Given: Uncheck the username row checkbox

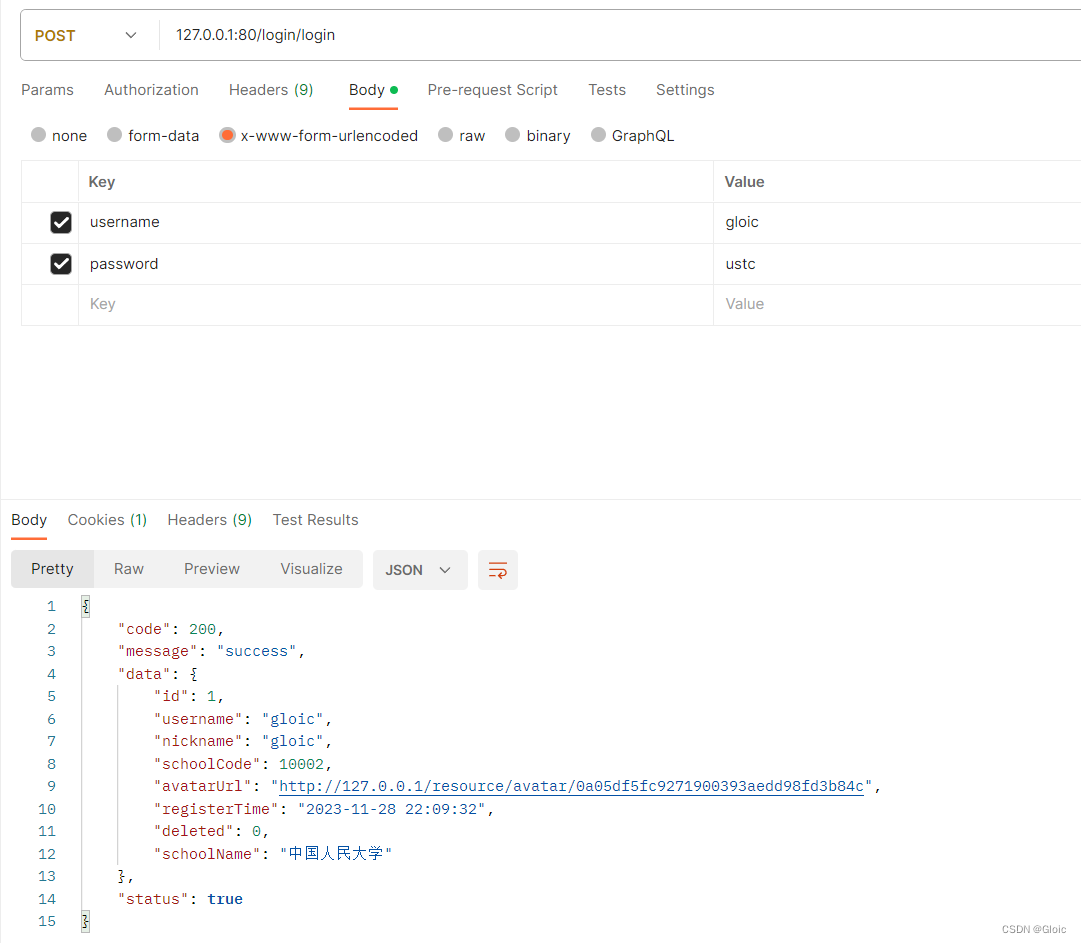Looking at the screenshot, I should [61, 222].
